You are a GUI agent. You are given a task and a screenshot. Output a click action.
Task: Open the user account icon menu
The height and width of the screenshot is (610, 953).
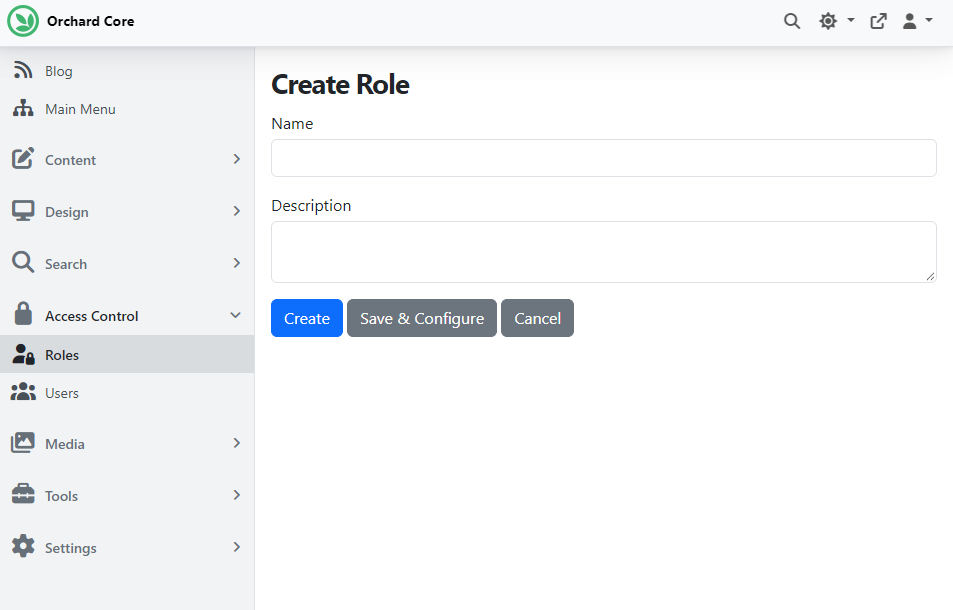909,21
